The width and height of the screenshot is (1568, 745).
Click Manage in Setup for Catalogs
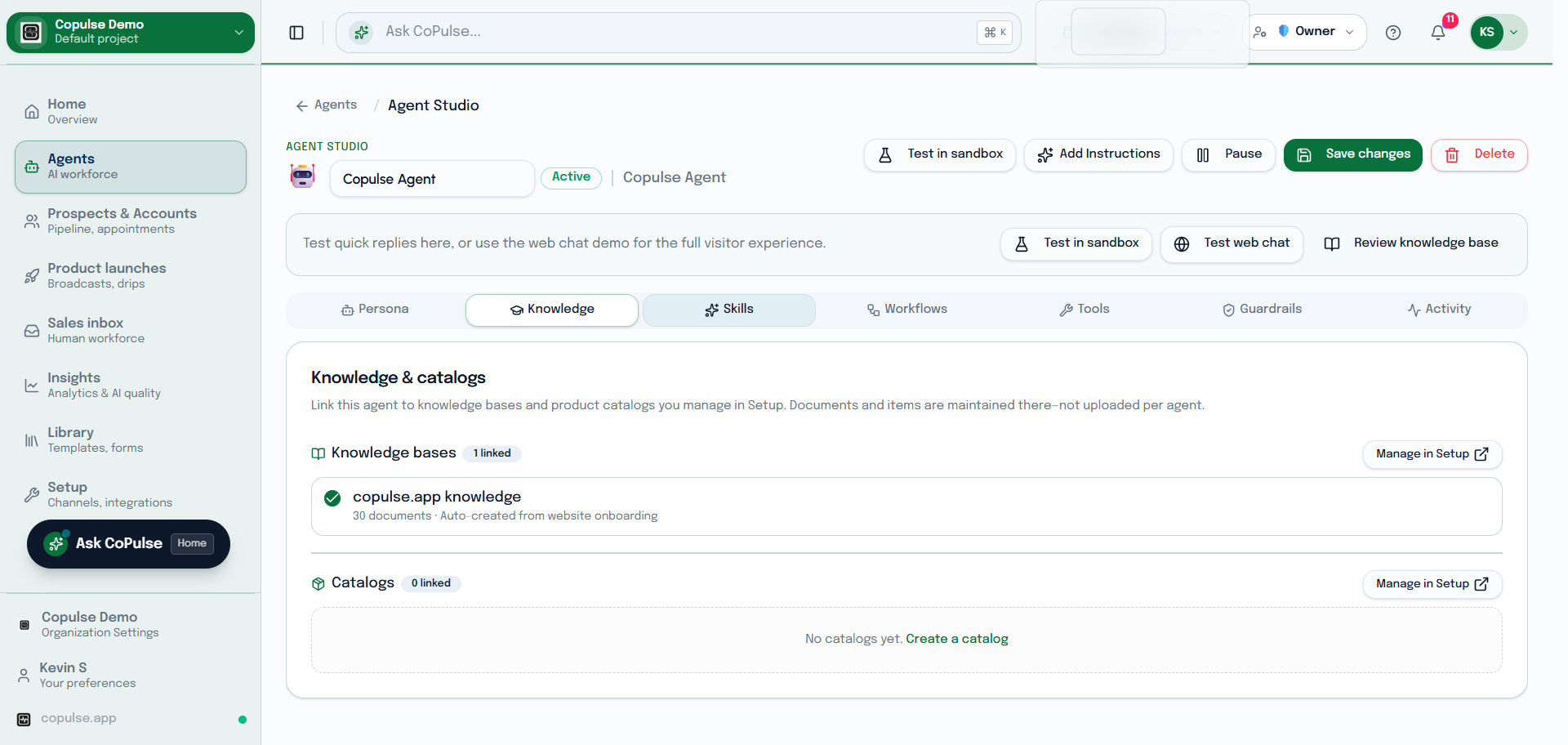[x=1432, y=584]
